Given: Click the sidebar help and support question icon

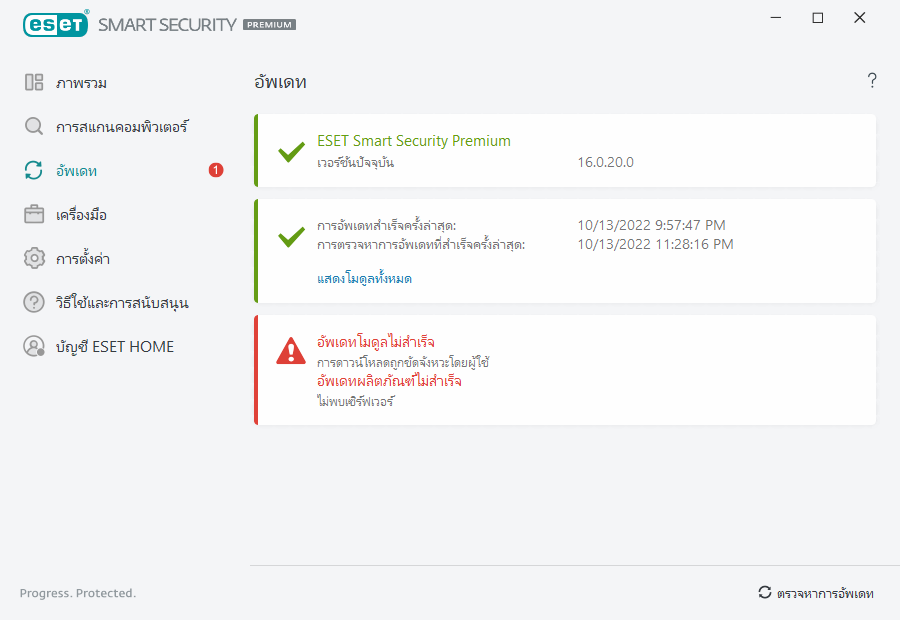Looking at the screenshot, I should coord(34,302).
